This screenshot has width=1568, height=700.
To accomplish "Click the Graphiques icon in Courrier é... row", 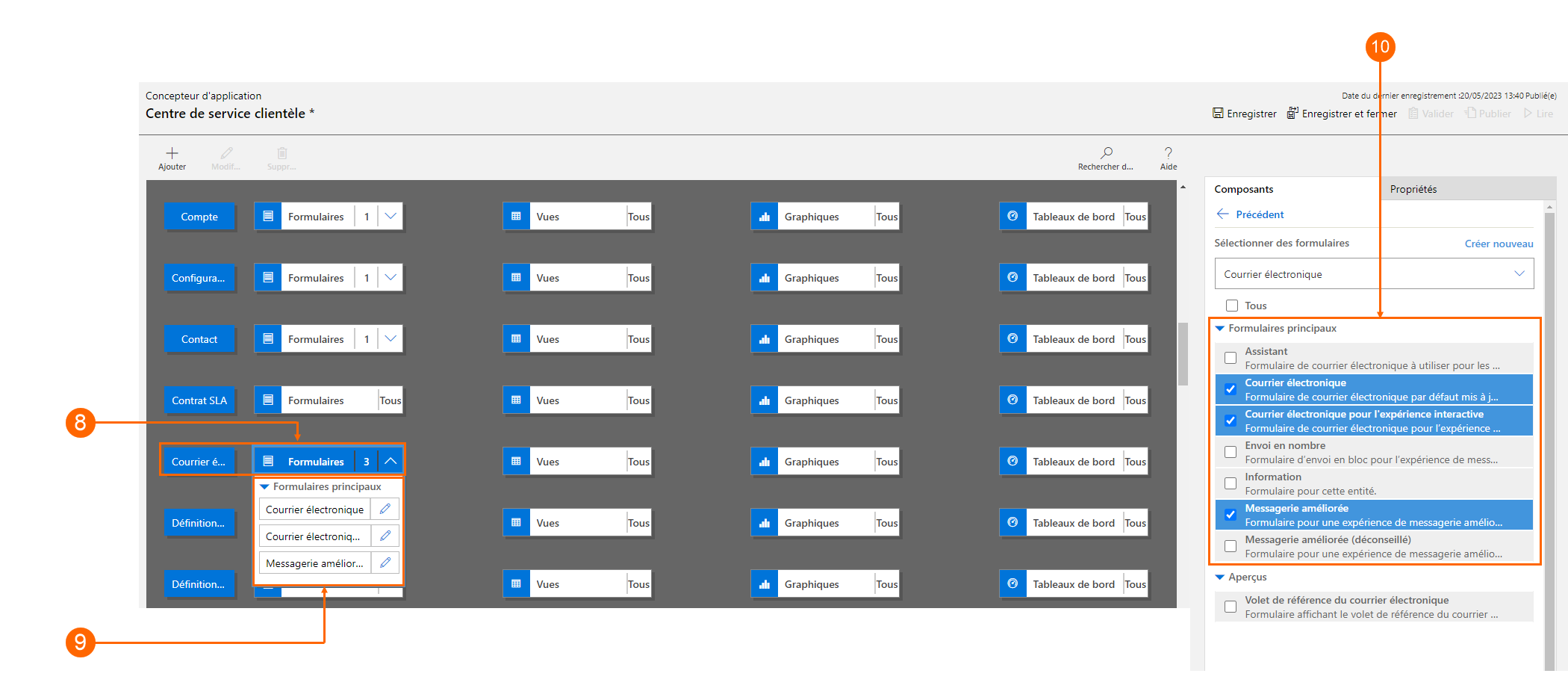I will [765, 462].
